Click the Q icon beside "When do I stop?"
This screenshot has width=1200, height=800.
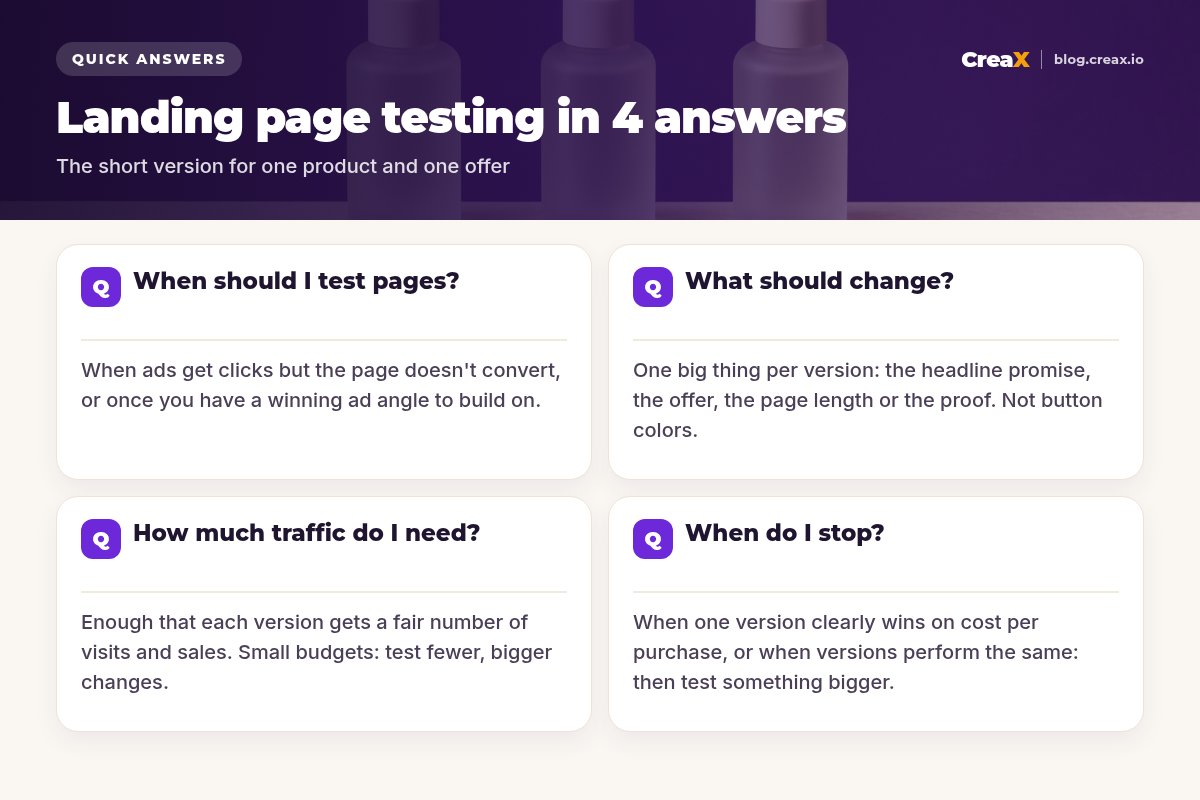[653, 539]
